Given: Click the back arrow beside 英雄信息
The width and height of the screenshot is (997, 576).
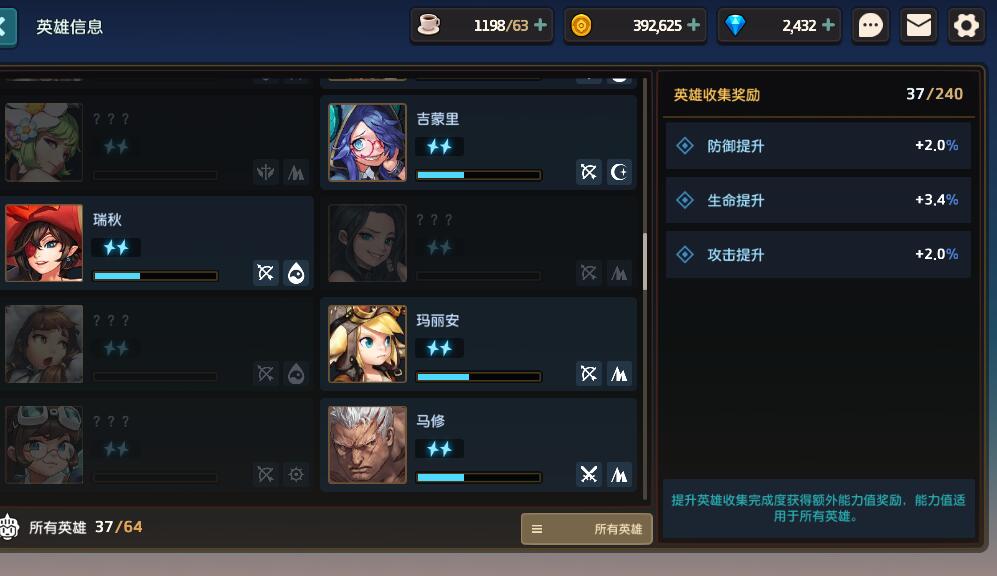Looking at the screenshot, I should point(6,27).
